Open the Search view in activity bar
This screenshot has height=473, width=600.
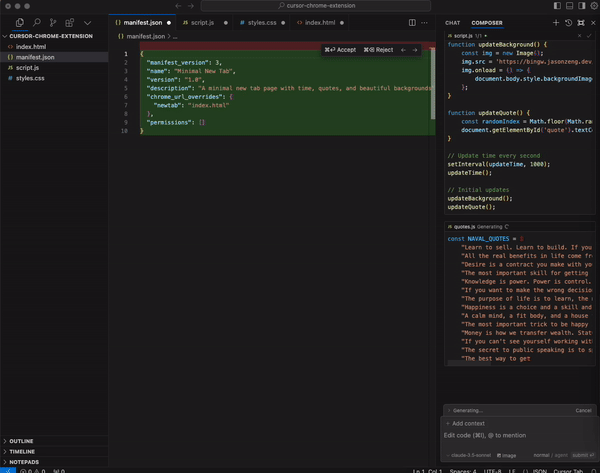[37, 21]
